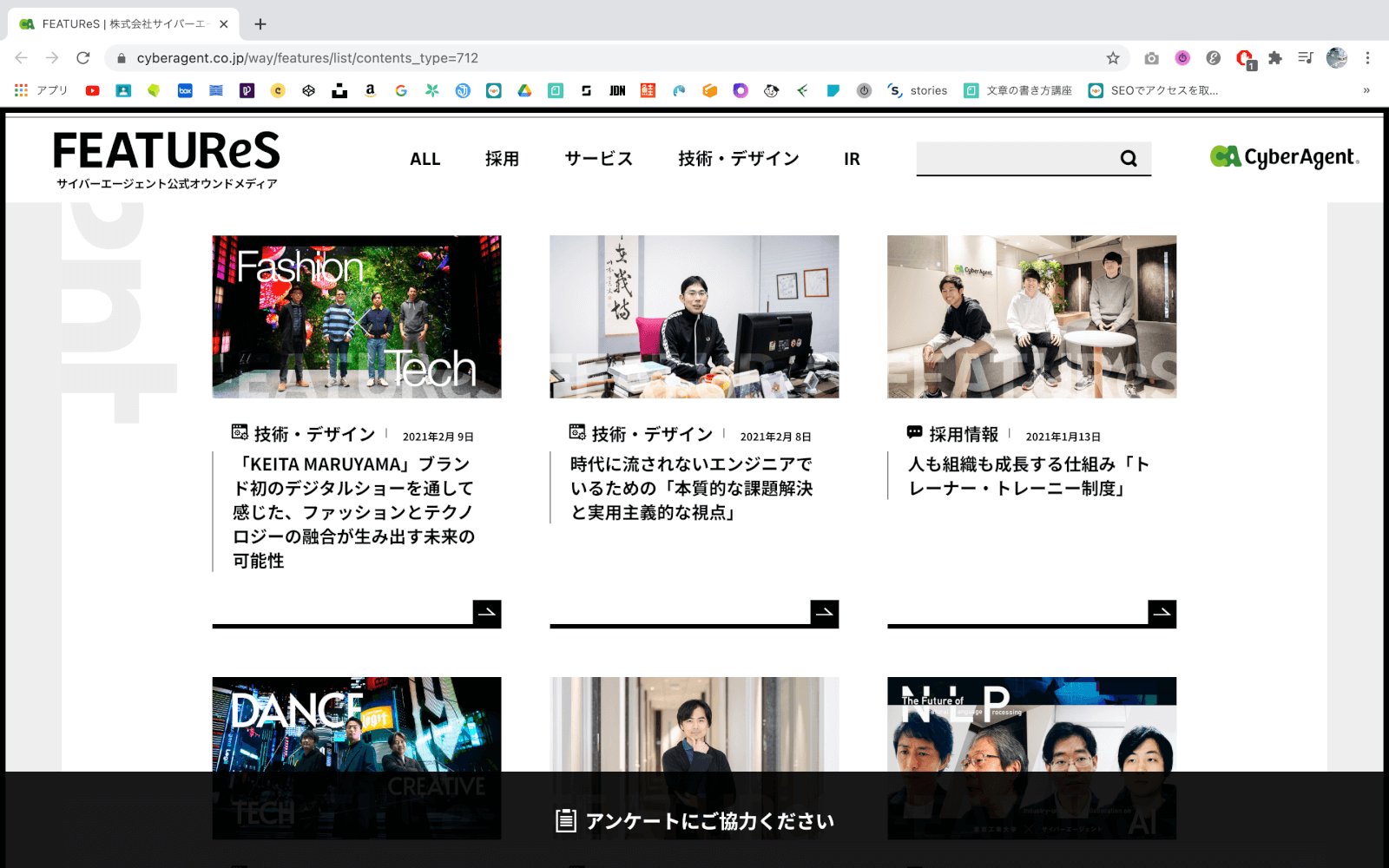Click into the site search field
This screenshot has width=1389, height=868.
(x=1016, y=158)
